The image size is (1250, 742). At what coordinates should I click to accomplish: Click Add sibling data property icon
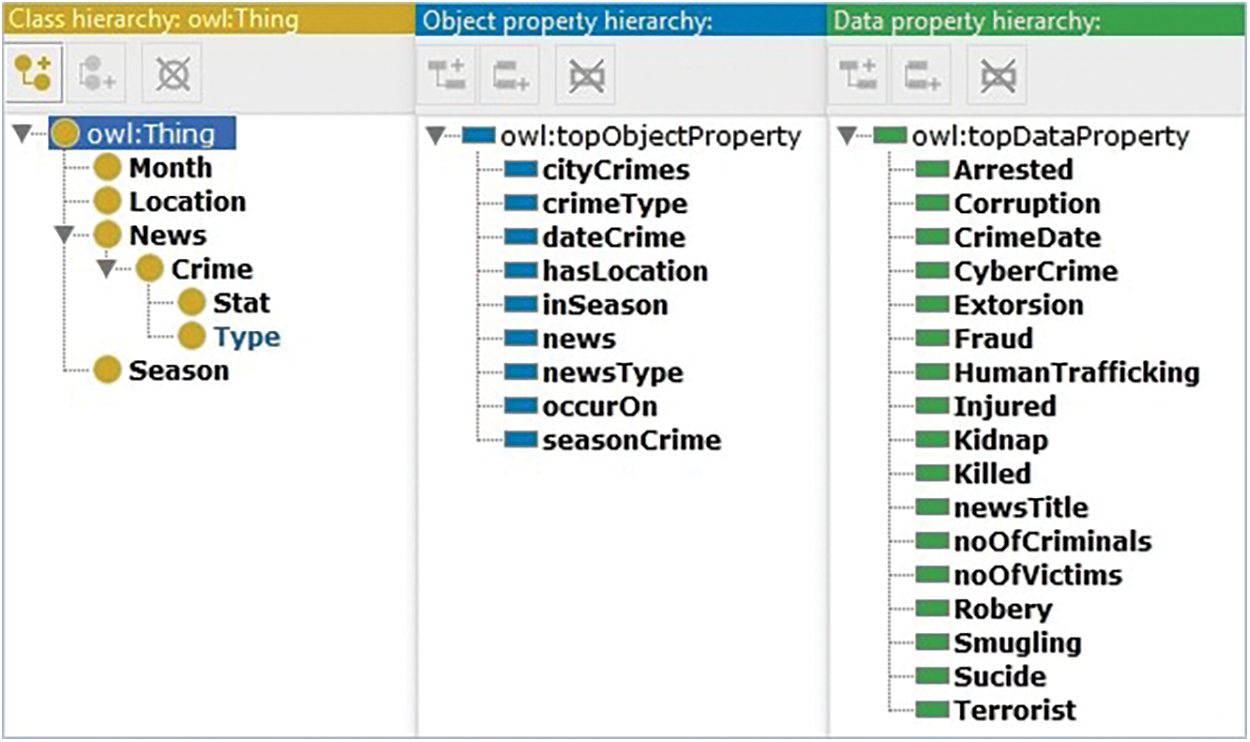click(921, 75)
